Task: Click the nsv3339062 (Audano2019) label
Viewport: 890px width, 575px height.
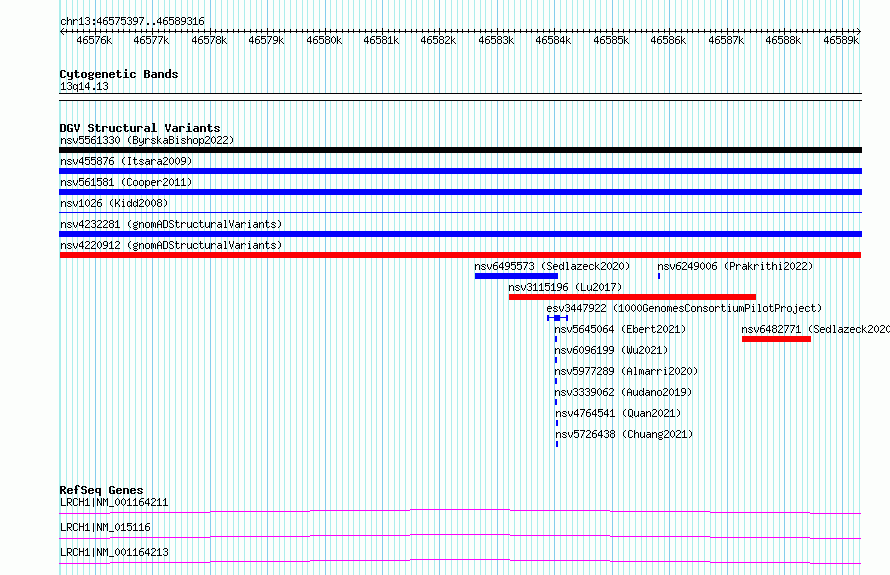Action: [623, 392]
